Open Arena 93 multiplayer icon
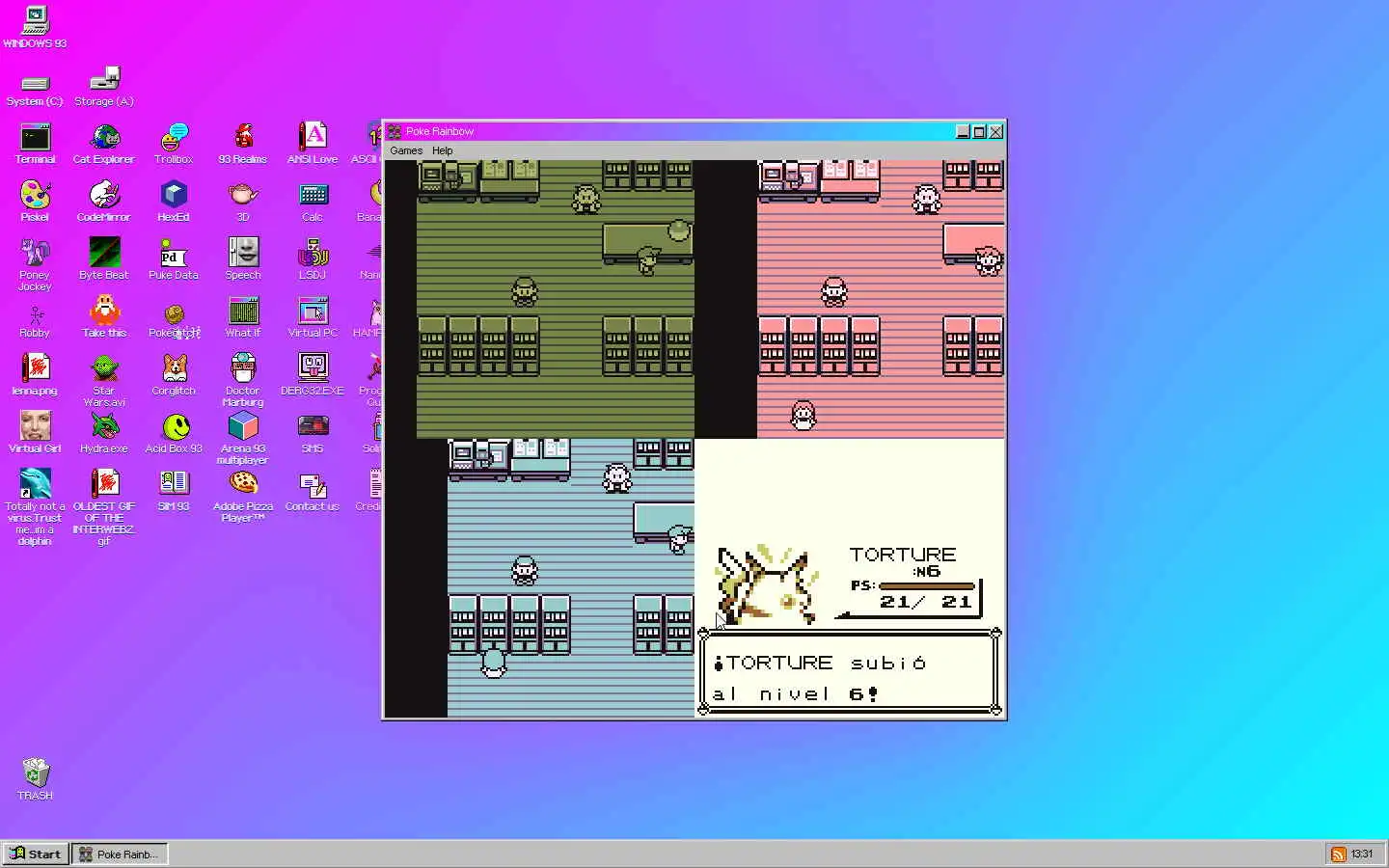The image size is (1389, 868). 243,439
